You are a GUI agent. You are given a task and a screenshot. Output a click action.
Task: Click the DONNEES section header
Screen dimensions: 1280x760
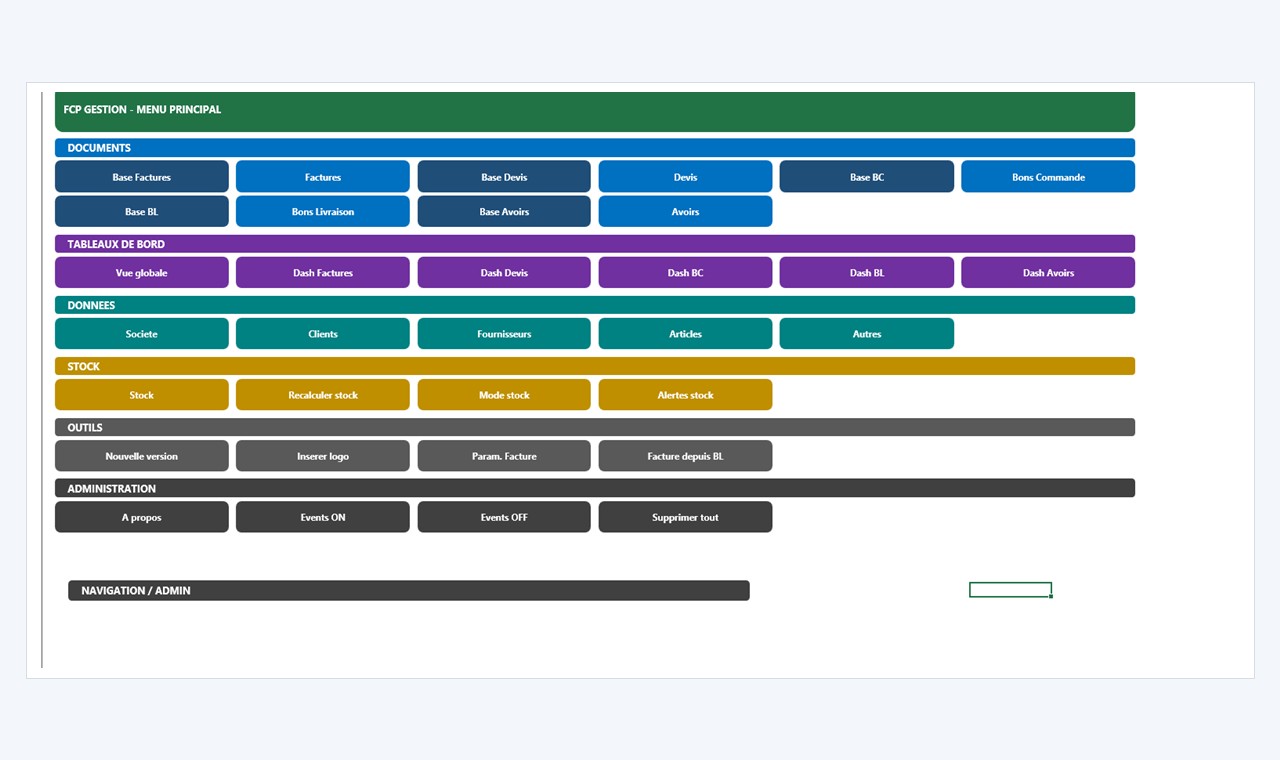pyautogui.click(x=595, y=305)
